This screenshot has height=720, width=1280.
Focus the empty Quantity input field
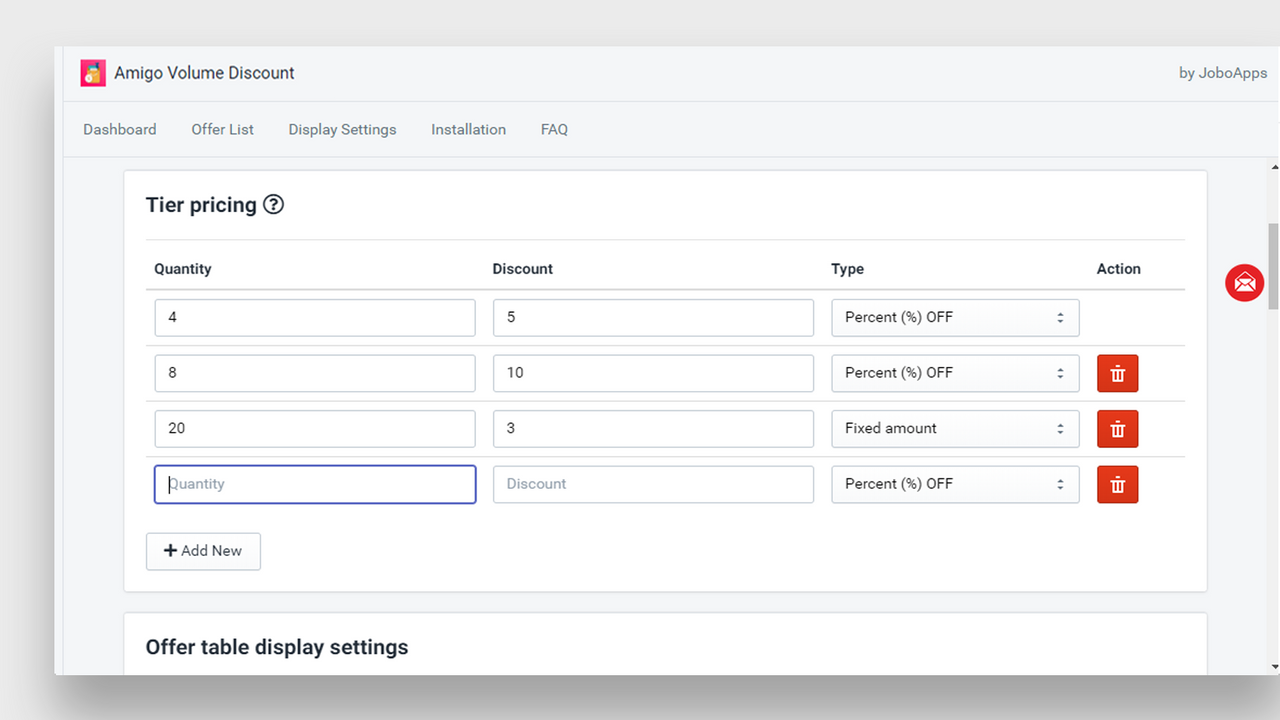[315, 484]
